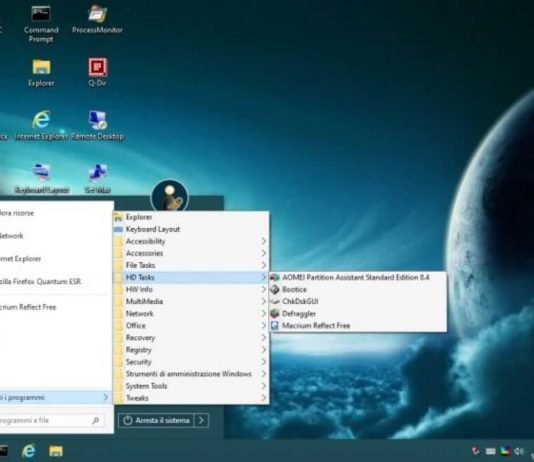Click the programs and files search field
The image size is (534, 462).
tap(51, 421)
